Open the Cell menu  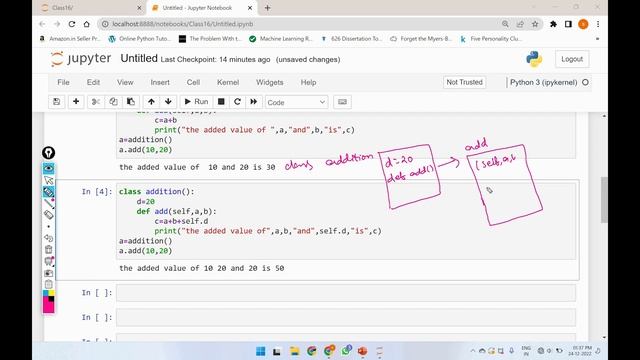[x=193, y=82]
